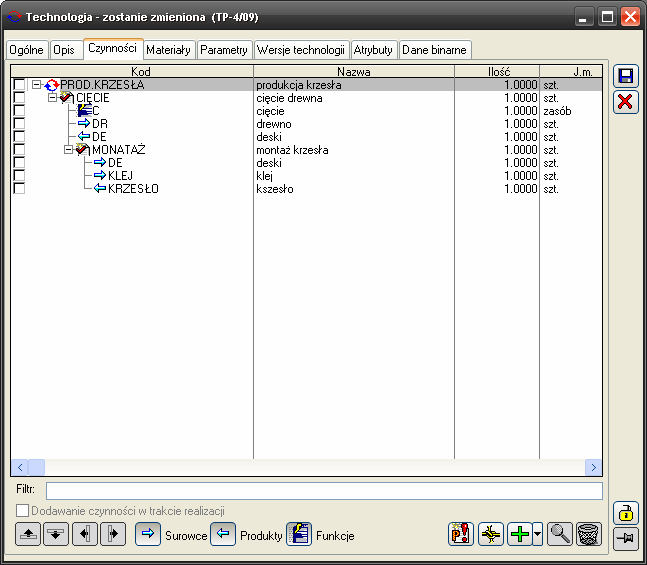Click the horizontal scrollbar right arrow
Screen dimensions: 647x565
[x=593, y=468]
